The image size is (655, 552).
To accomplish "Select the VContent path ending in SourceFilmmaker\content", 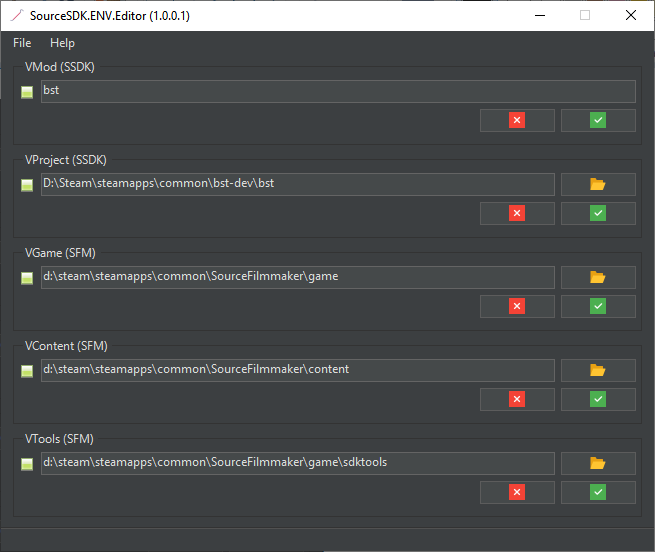I will tap(298, 370).
